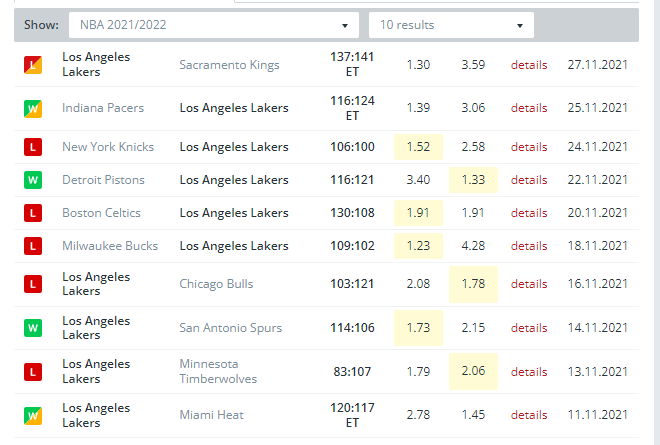Open the NBA 2021/2022 season dropdown

pyautogui.click(x=213, y=25)
